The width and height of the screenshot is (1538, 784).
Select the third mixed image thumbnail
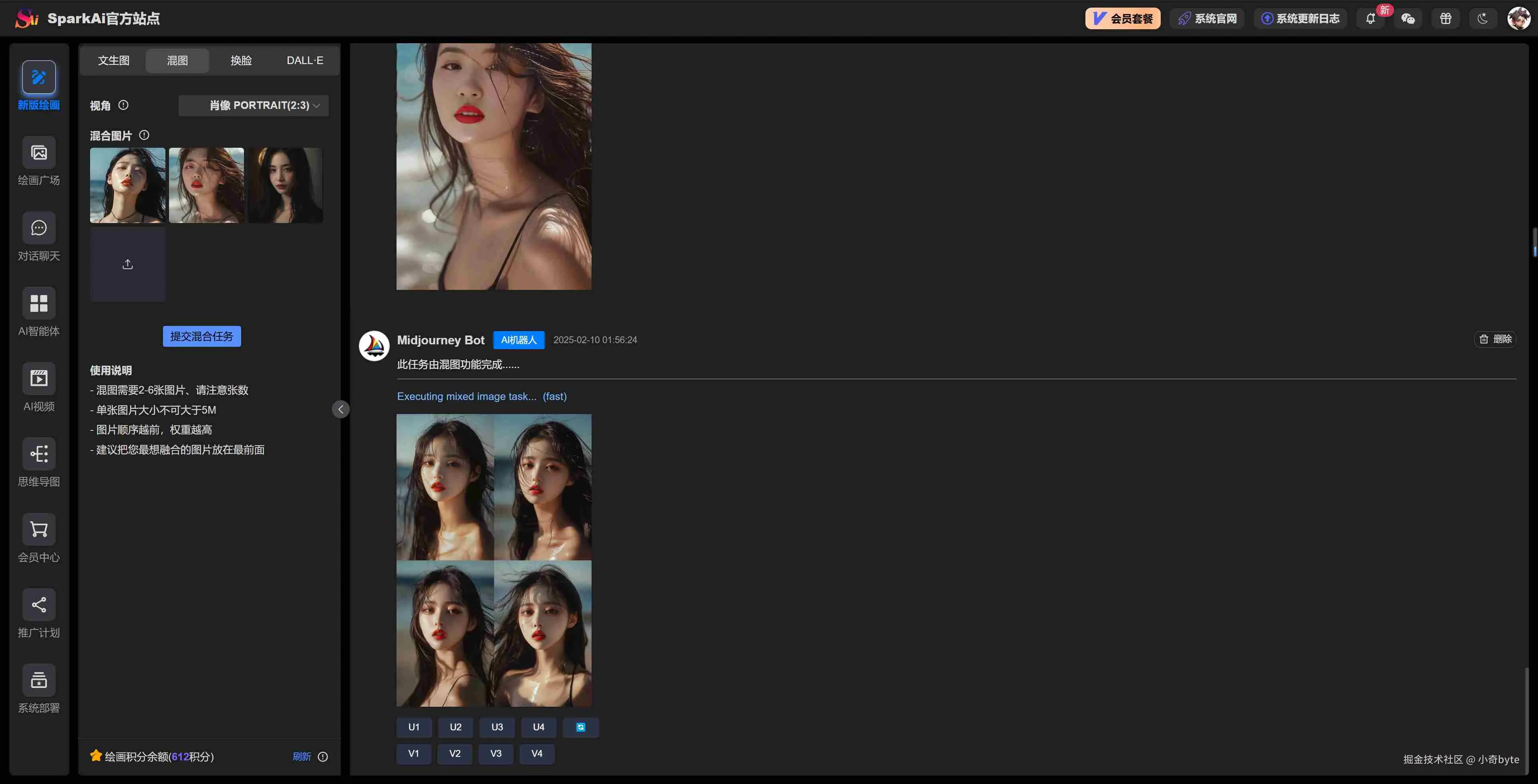point(286,185)
